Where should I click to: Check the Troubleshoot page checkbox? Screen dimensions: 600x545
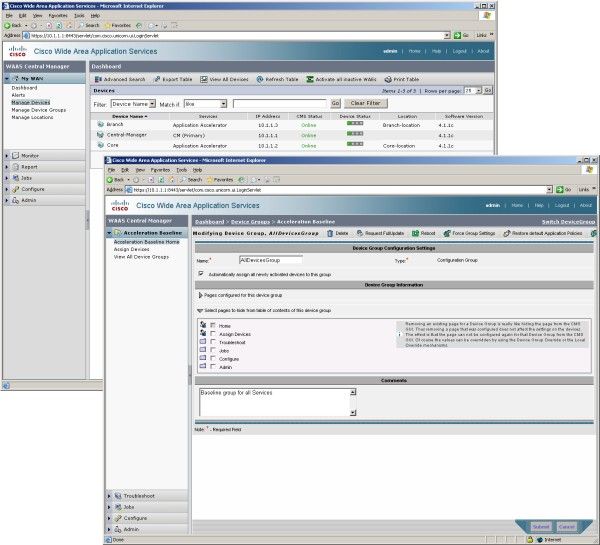click(x=213, y=342)
